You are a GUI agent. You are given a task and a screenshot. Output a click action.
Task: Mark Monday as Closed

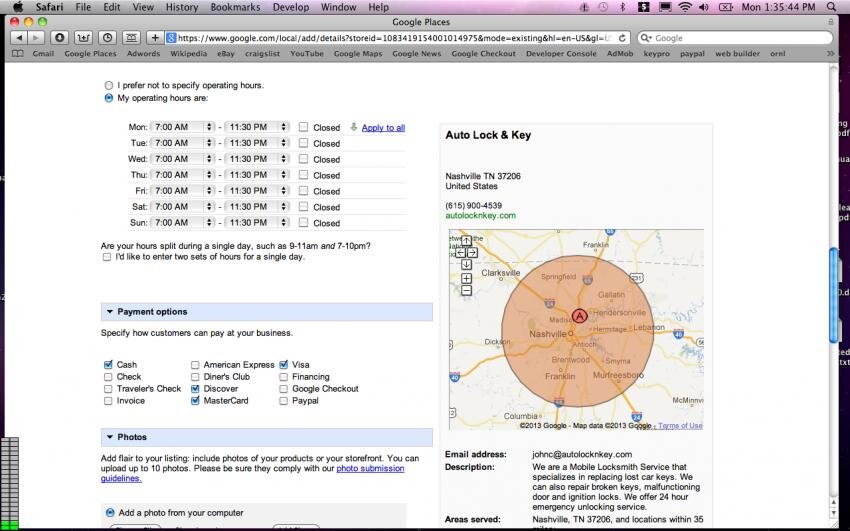click(304, 127)
